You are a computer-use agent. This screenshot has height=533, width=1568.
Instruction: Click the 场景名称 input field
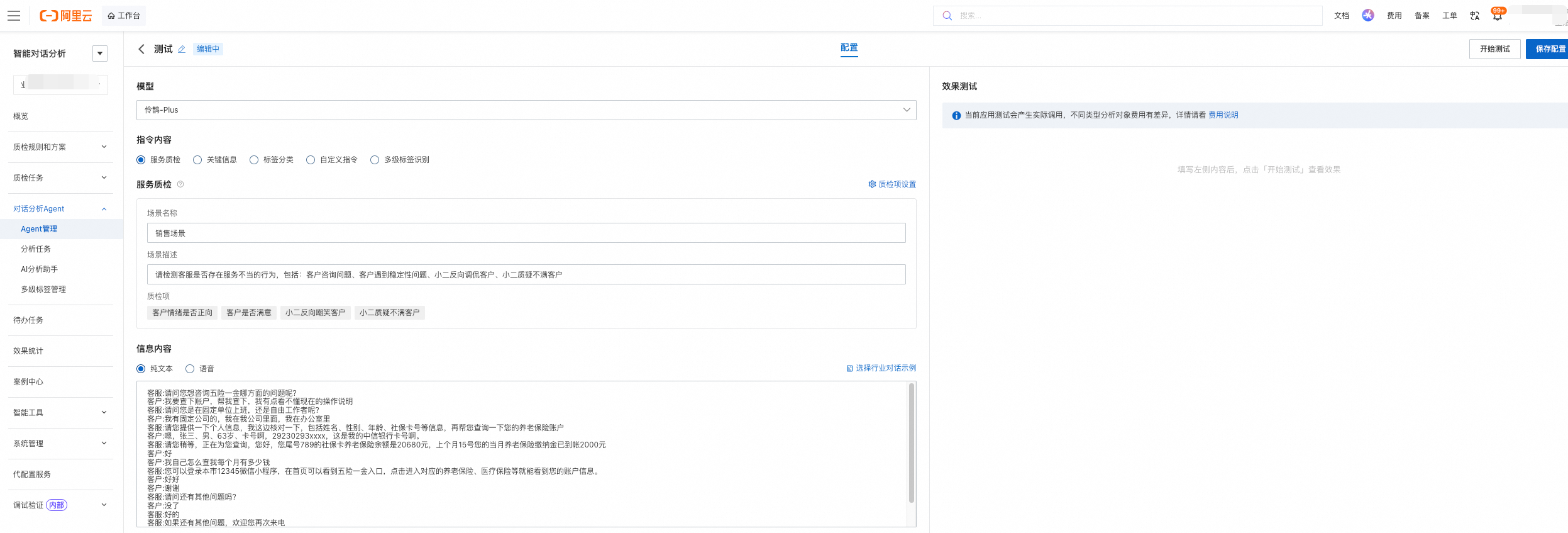[x=526, y=233]
